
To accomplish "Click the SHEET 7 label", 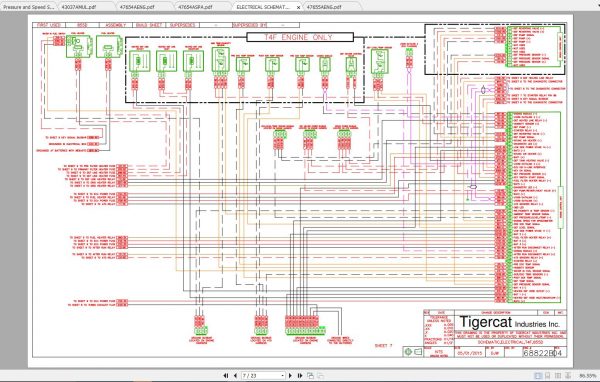I will pos(383,346).
